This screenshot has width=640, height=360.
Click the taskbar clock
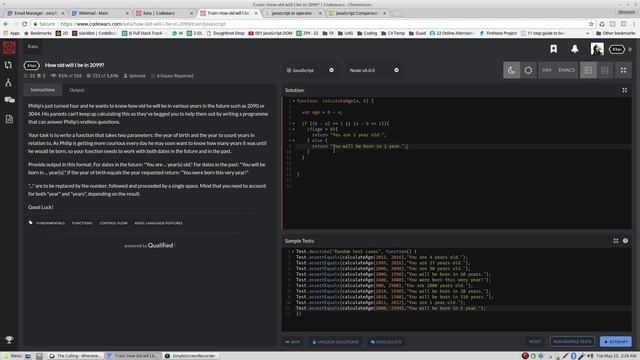616,356
